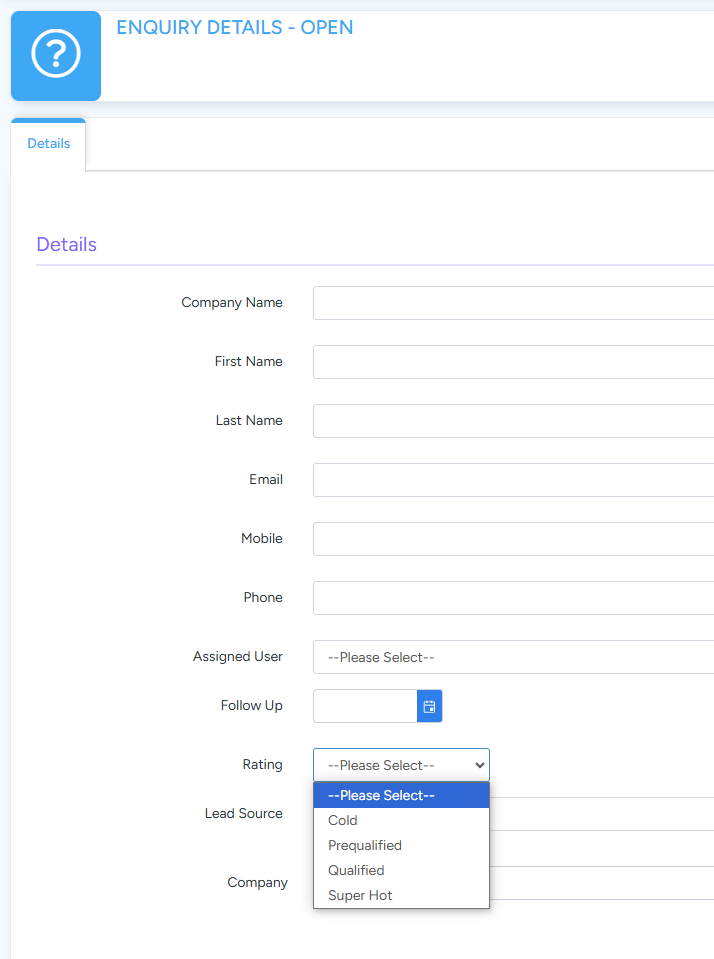The image size is (714, 959).
Task: Click the Last Name text box
Action: (513, 421)
